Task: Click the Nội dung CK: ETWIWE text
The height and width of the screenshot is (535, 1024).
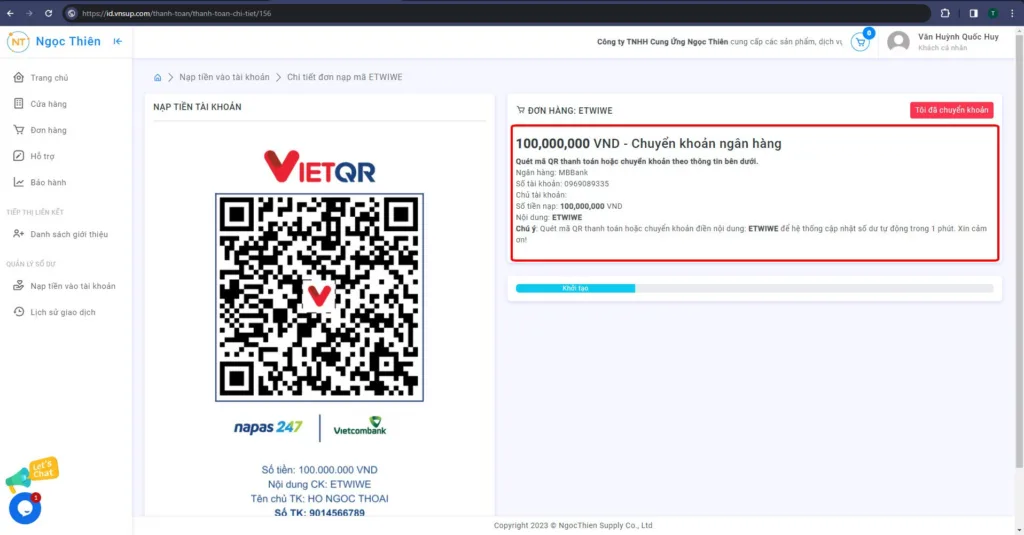Action: [319, 484]
